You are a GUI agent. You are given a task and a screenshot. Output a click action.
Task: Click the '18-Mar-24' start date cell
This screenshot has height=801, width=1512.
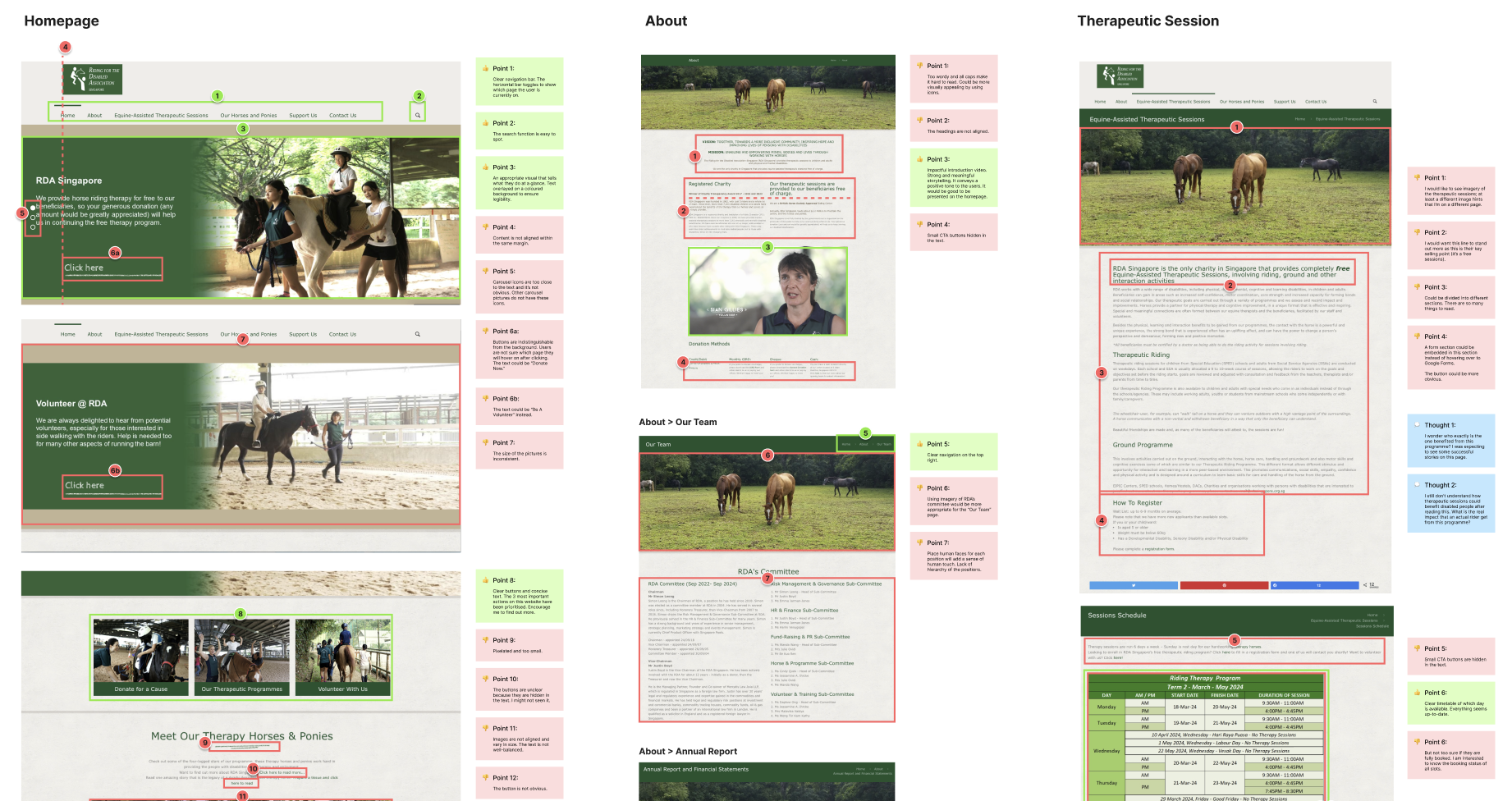tap(1184, 707)
